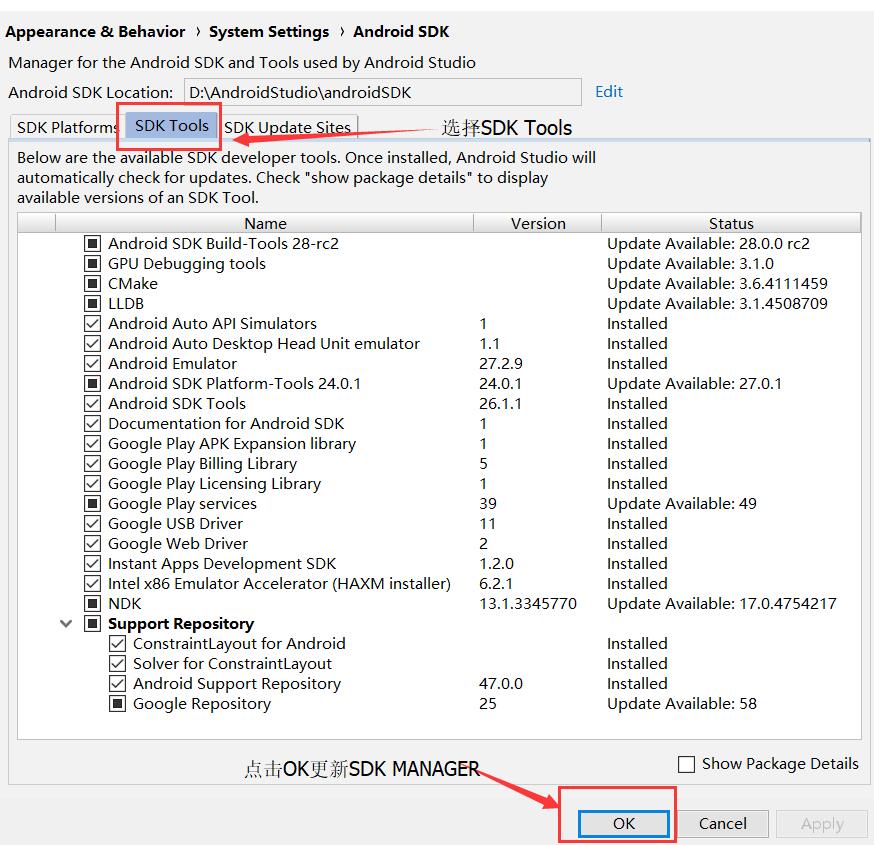Click the Android SDK breadcrumb
Viewport: 874px width, 845px height.
click(x=401, y=32)
